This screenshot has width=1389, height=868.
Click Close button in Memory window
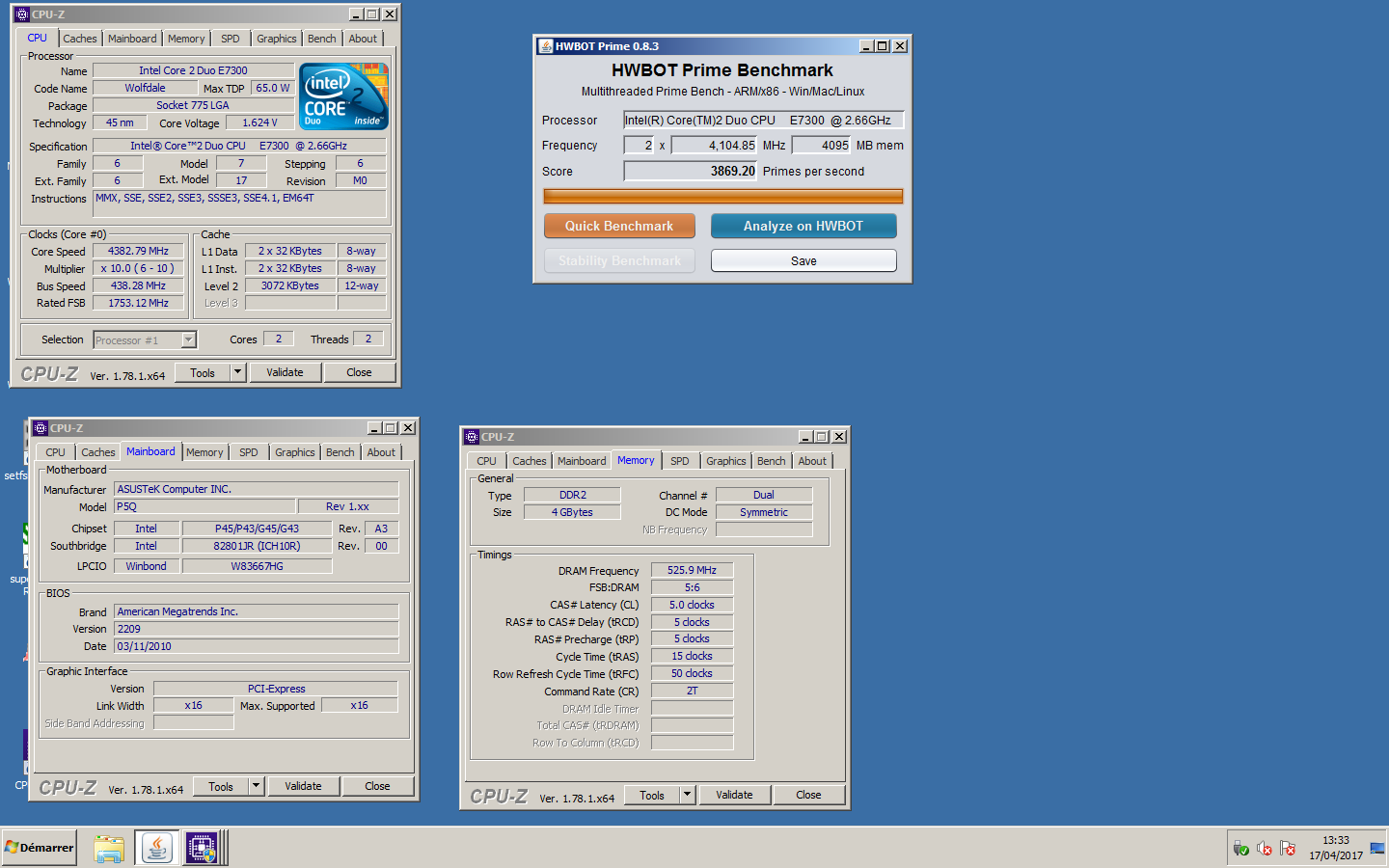(808, 795)
